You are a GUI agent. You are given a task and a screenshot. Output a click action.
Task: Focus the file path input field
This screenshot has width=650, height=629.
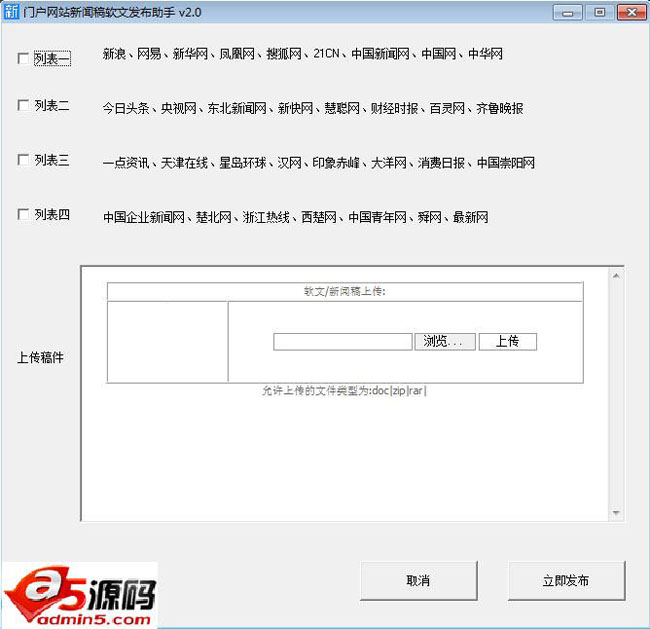coord(343,342)
